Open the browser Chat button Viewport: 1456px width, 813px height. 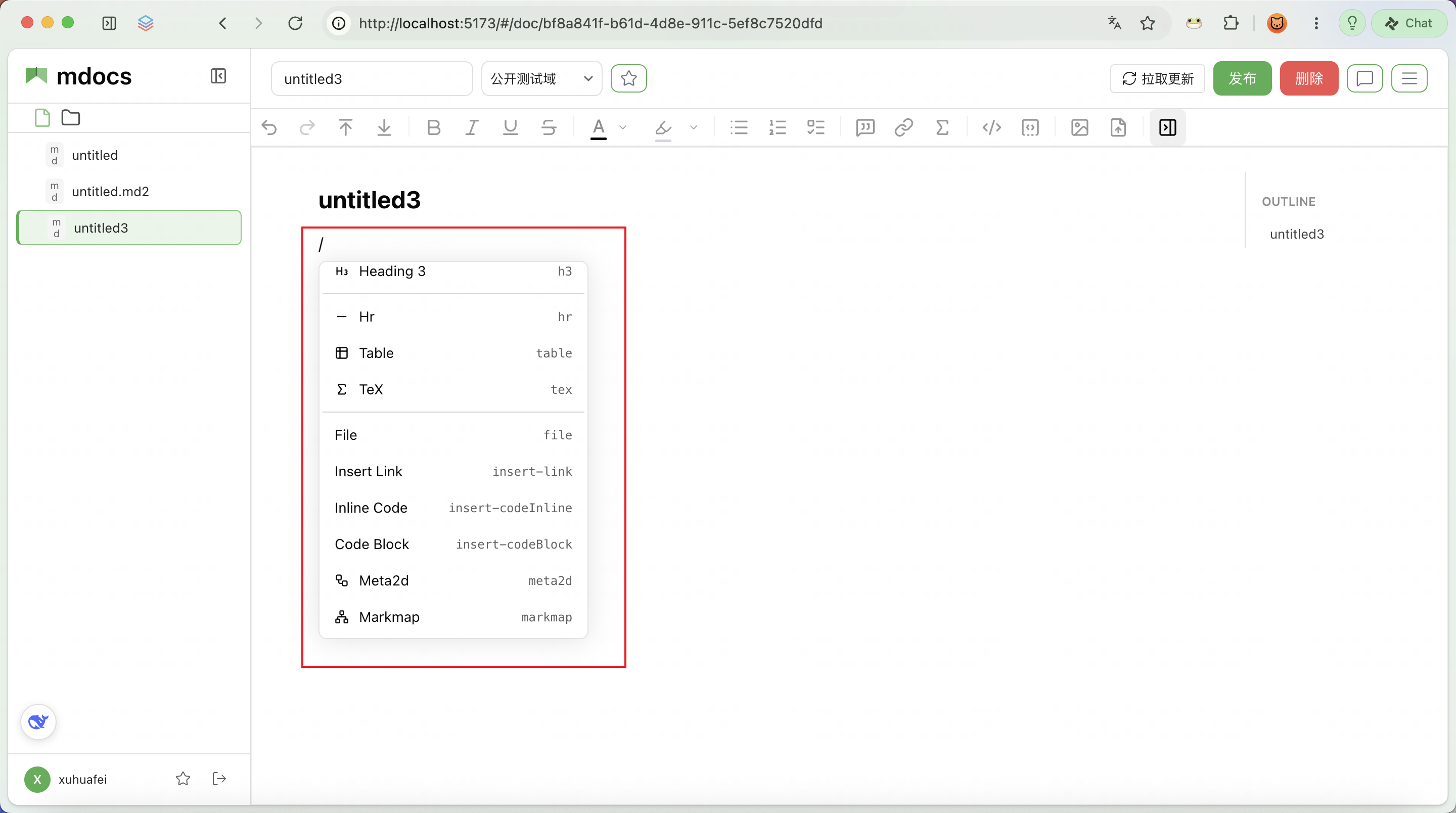[x=1409, y=23]
